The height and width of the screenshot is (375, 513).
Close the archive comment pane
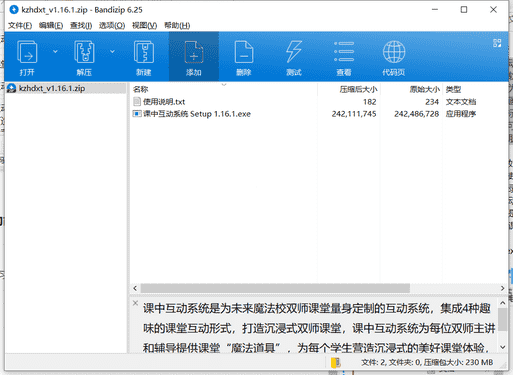pyautogui.click(x=135, y=303)
